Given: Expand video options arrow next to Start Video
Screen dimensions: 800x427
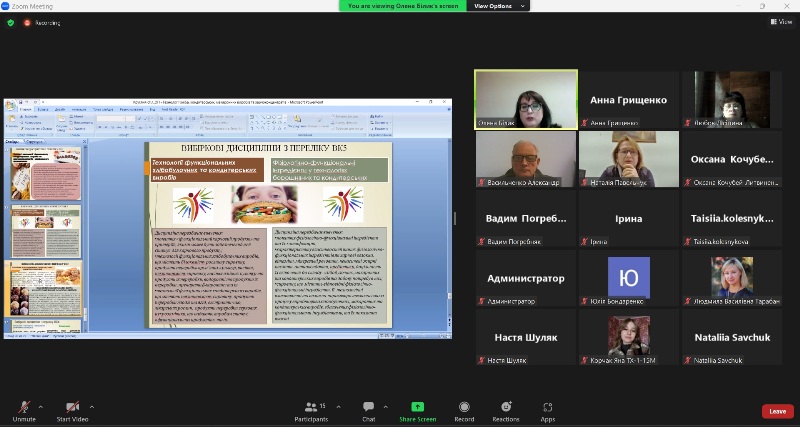Looking at the screenshot, I should [93, 406].
